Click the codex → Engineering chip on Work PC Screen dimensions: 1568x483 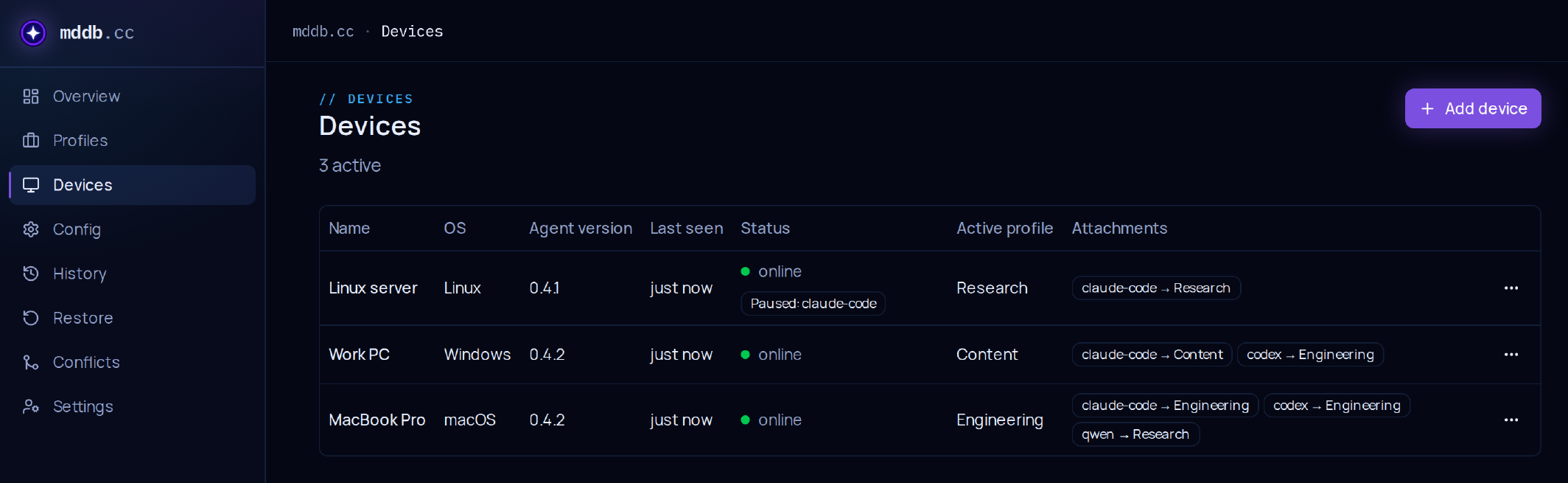(1310, 355)
